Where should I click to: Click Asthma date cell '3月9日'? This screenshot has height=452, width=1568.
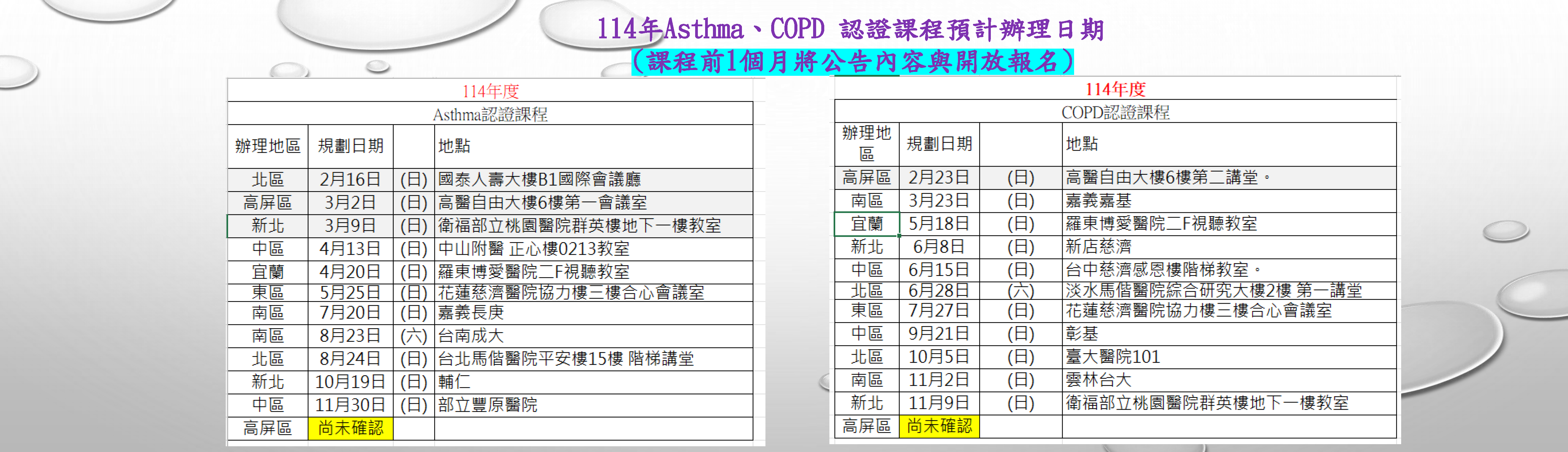[351, 226]
